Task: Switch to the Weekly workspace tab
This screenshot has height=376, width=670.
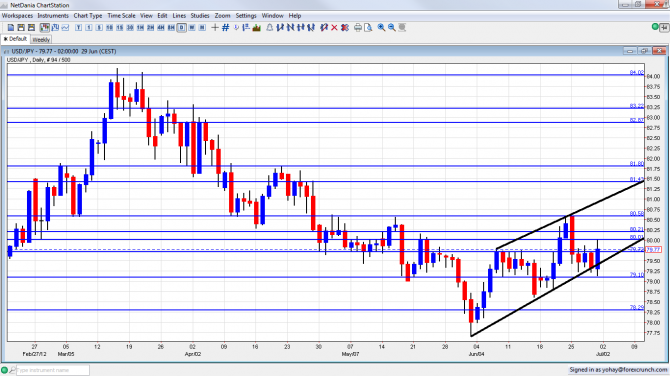Action: tap(41, 39)
